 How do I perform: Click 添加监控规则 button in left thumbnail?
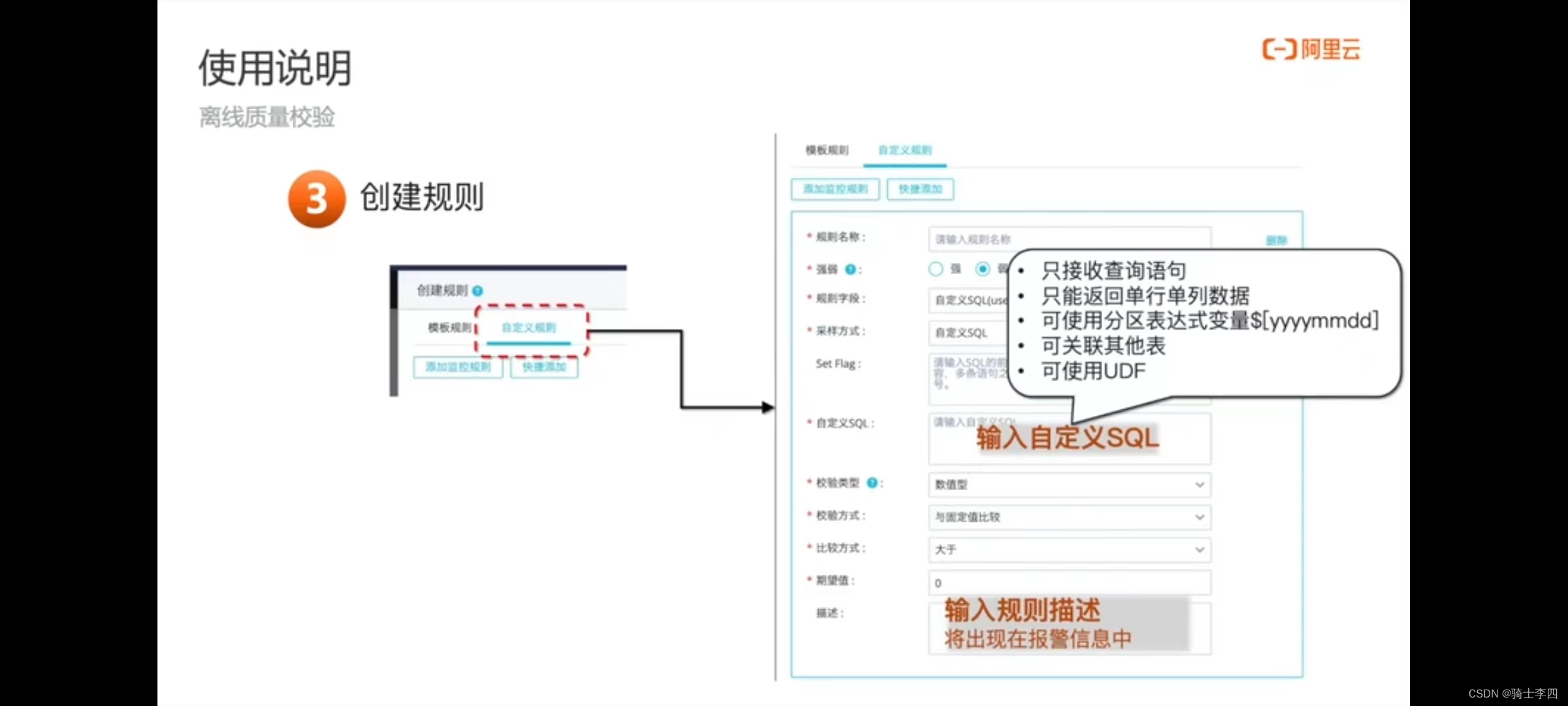click(457, 367)
